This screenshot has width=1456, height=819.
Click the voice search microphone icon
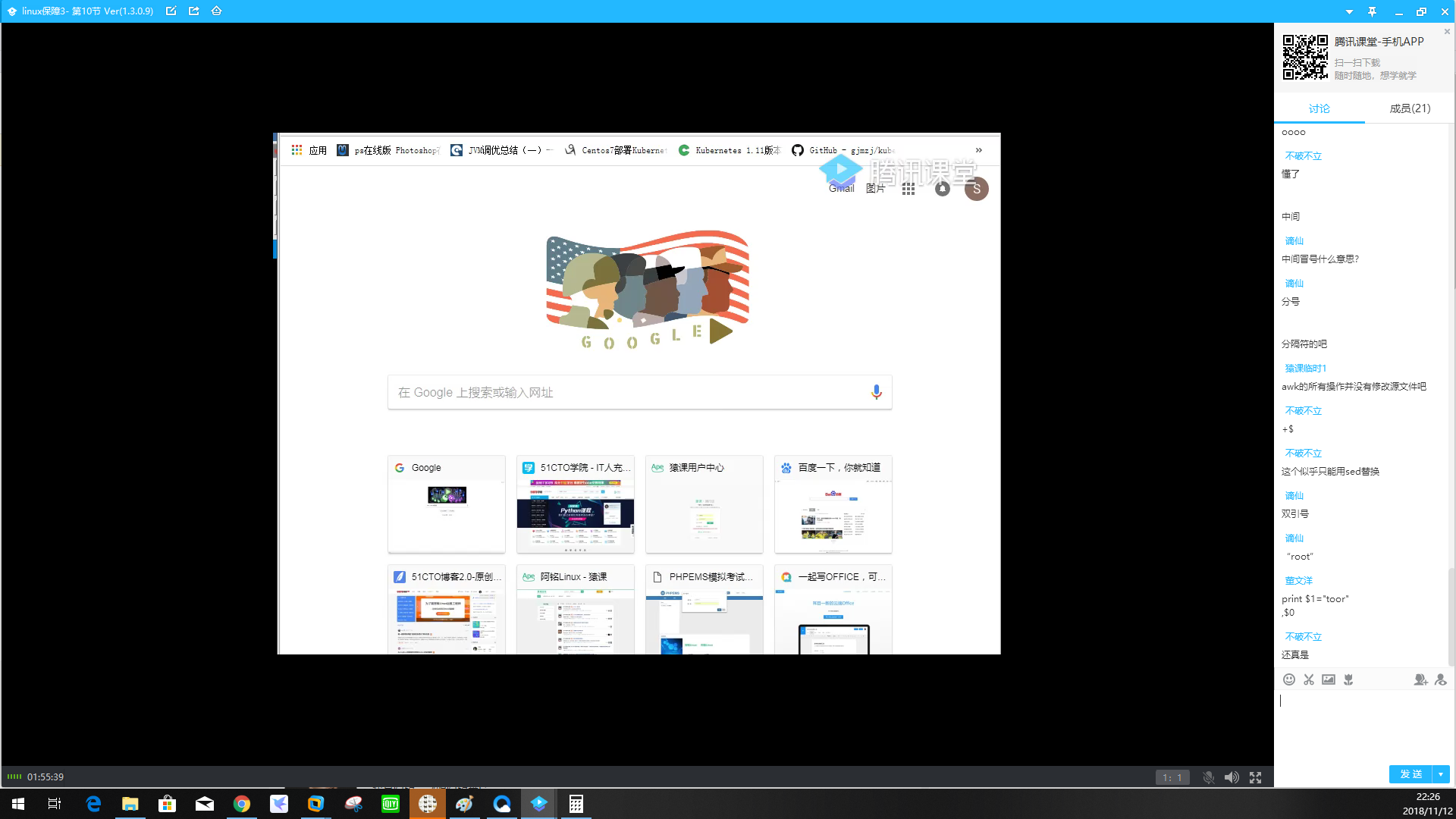pos(876,392)
